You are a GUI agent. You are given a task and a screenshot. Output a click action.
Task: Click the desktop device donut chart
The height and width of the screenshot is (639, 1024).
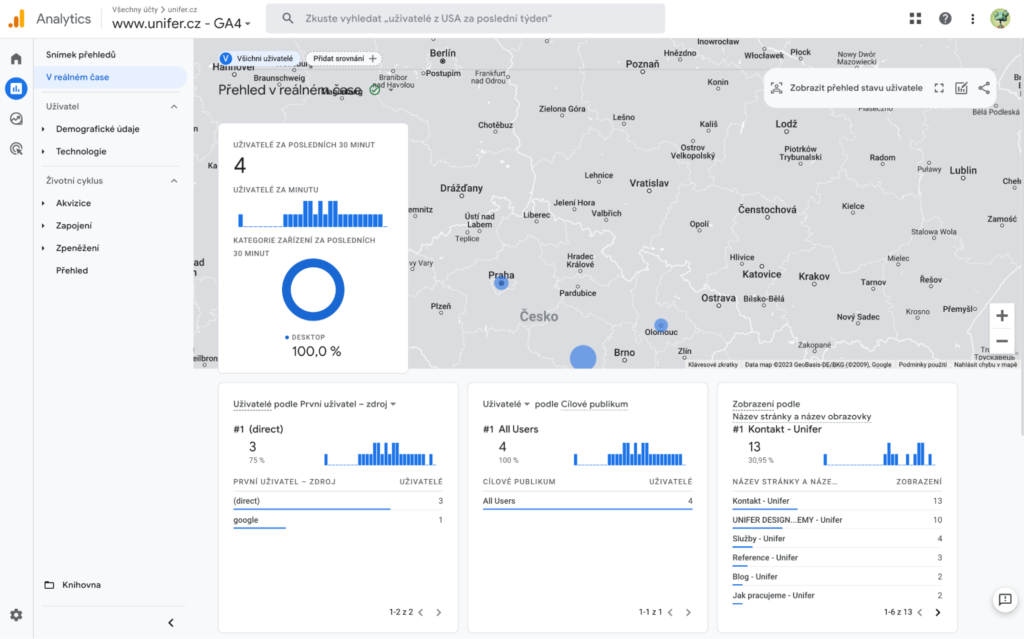(x=313, y=289)
